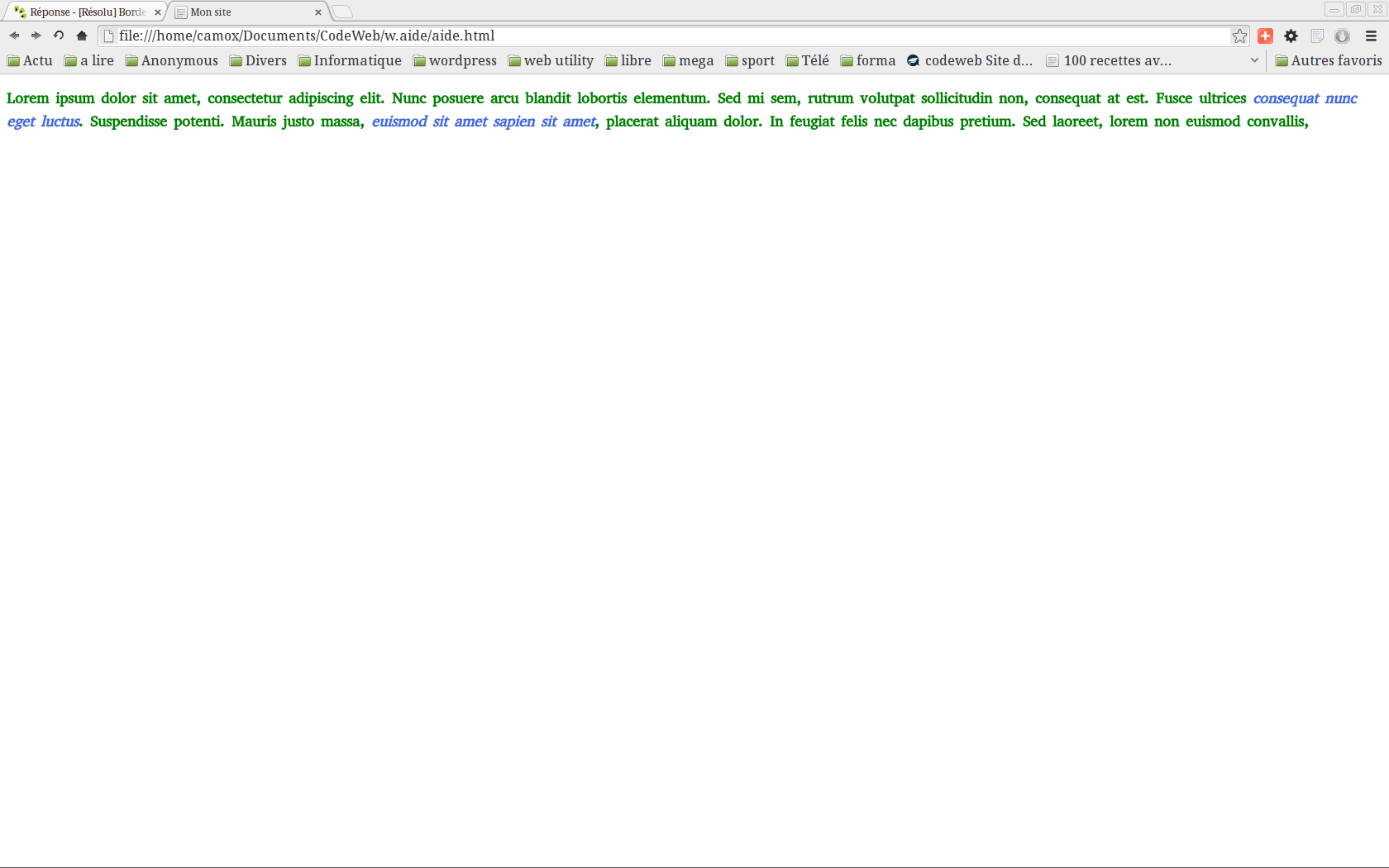Bookmark this page with the star icon
The height and width of the screenshot is (868, 1389).
coord(1239,36)
